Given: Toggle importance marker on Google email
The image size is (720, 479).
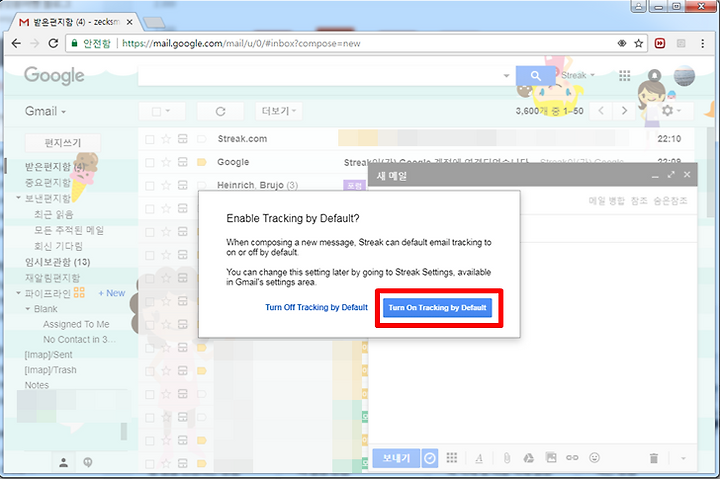Looking at the screenshot, I should tap(202, 162).
